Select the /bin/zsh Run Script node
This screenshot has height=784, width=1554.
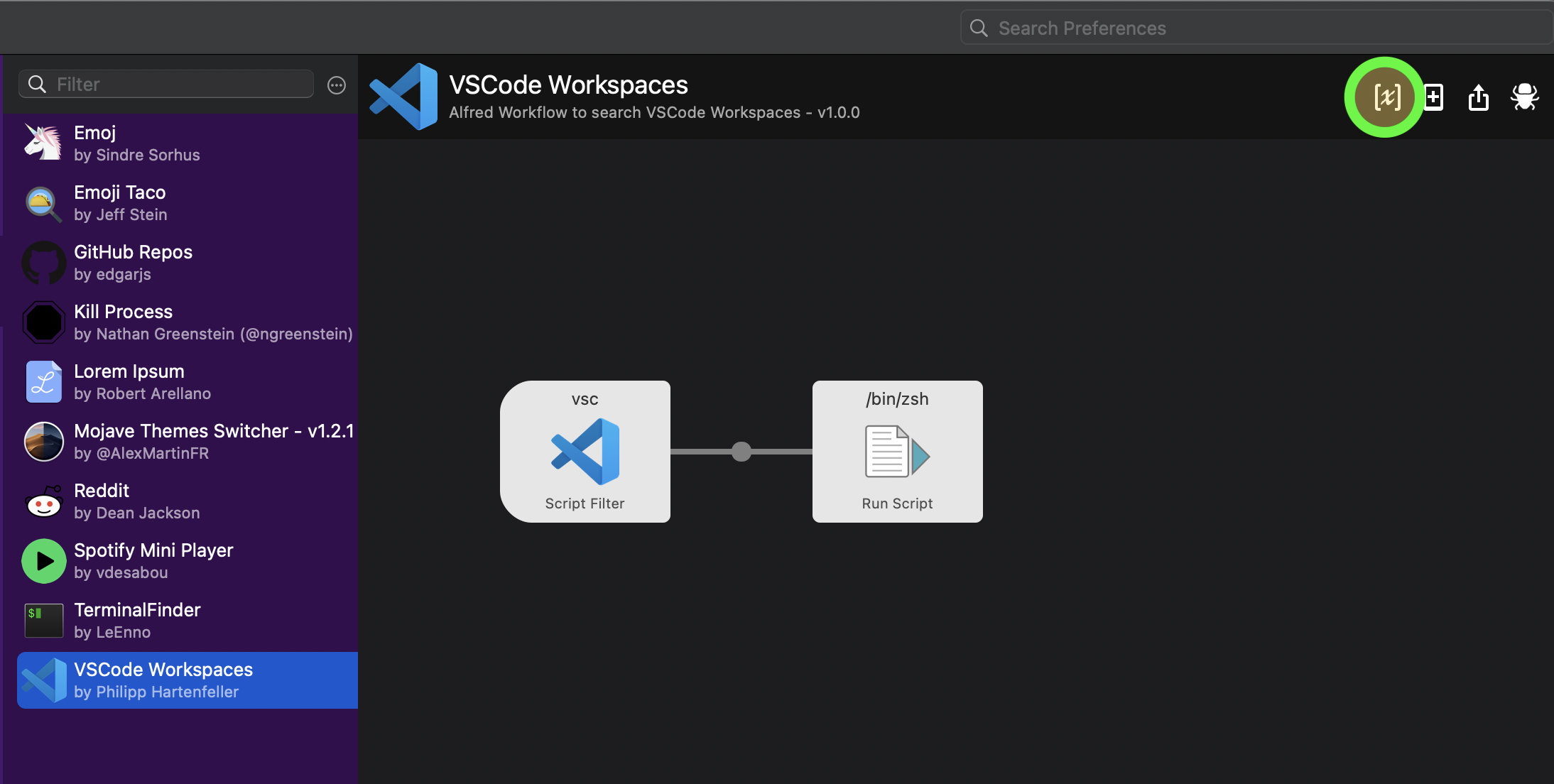coord(897,452)
